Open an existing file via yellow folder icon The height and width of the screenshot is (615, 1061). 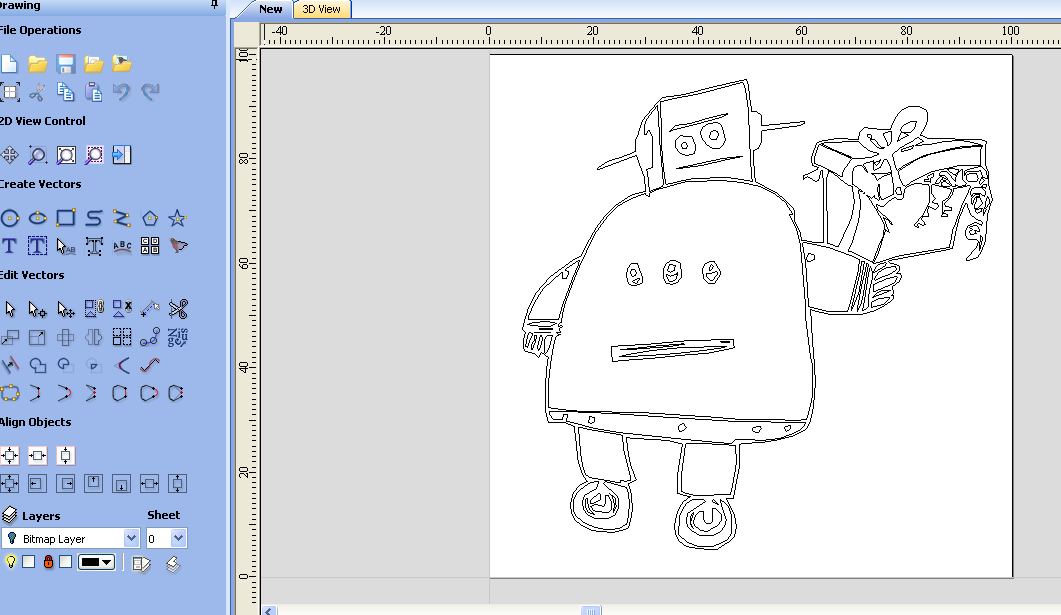tap(37, 64)
